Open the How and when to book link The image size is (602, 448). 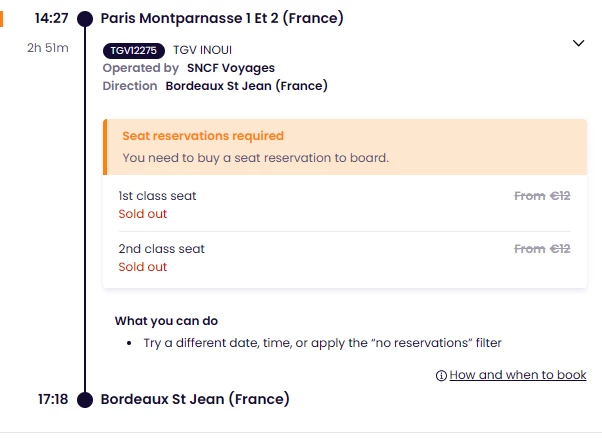click(x=517, y=376)
